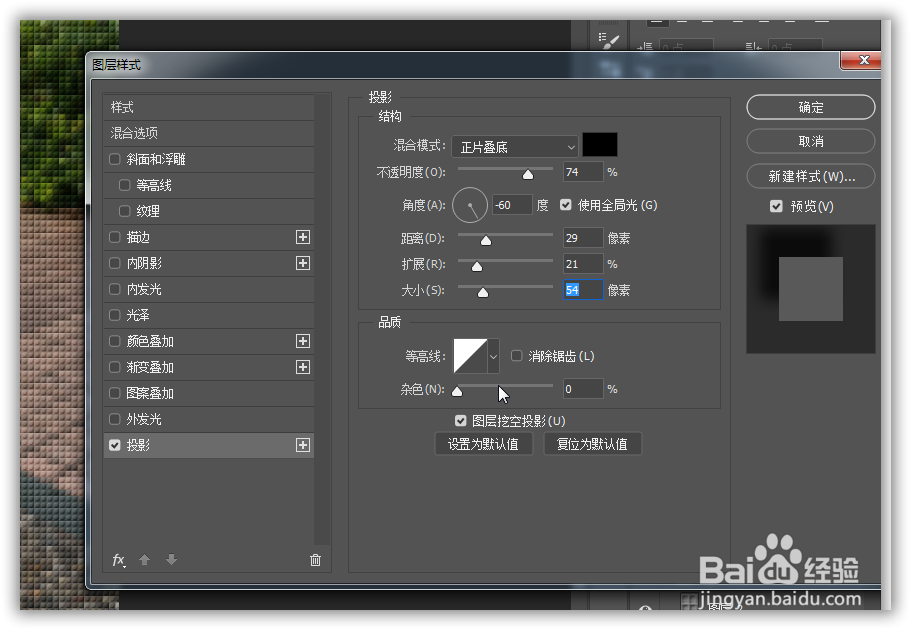Enable Contour (等高线) sub-option checkbox
This screenshot has width=911, height=630.
click(x=124, y=185)
